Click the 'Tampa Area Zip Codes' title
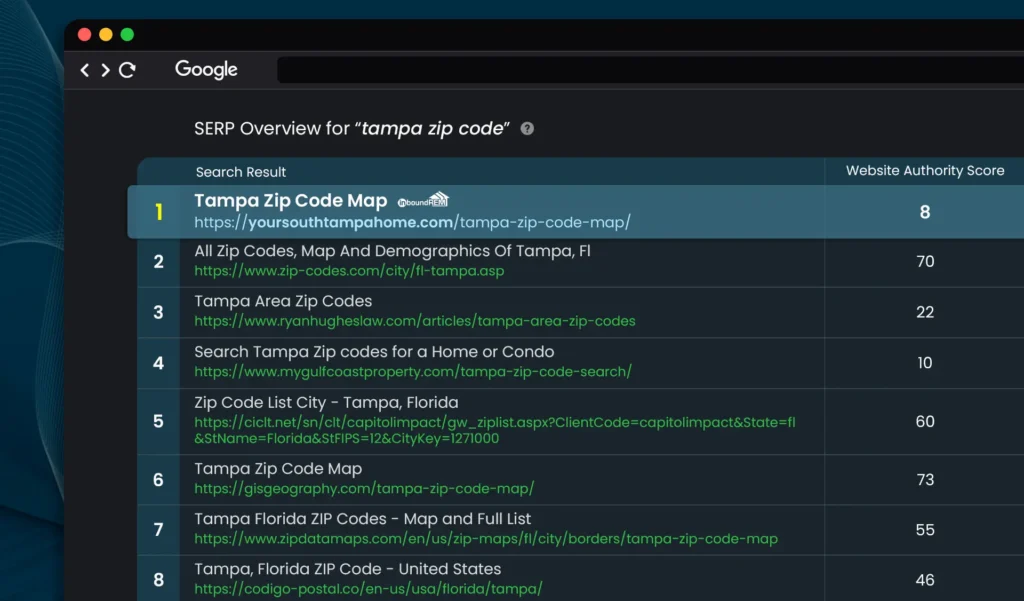1024x601 pixels. coord(283,301)
